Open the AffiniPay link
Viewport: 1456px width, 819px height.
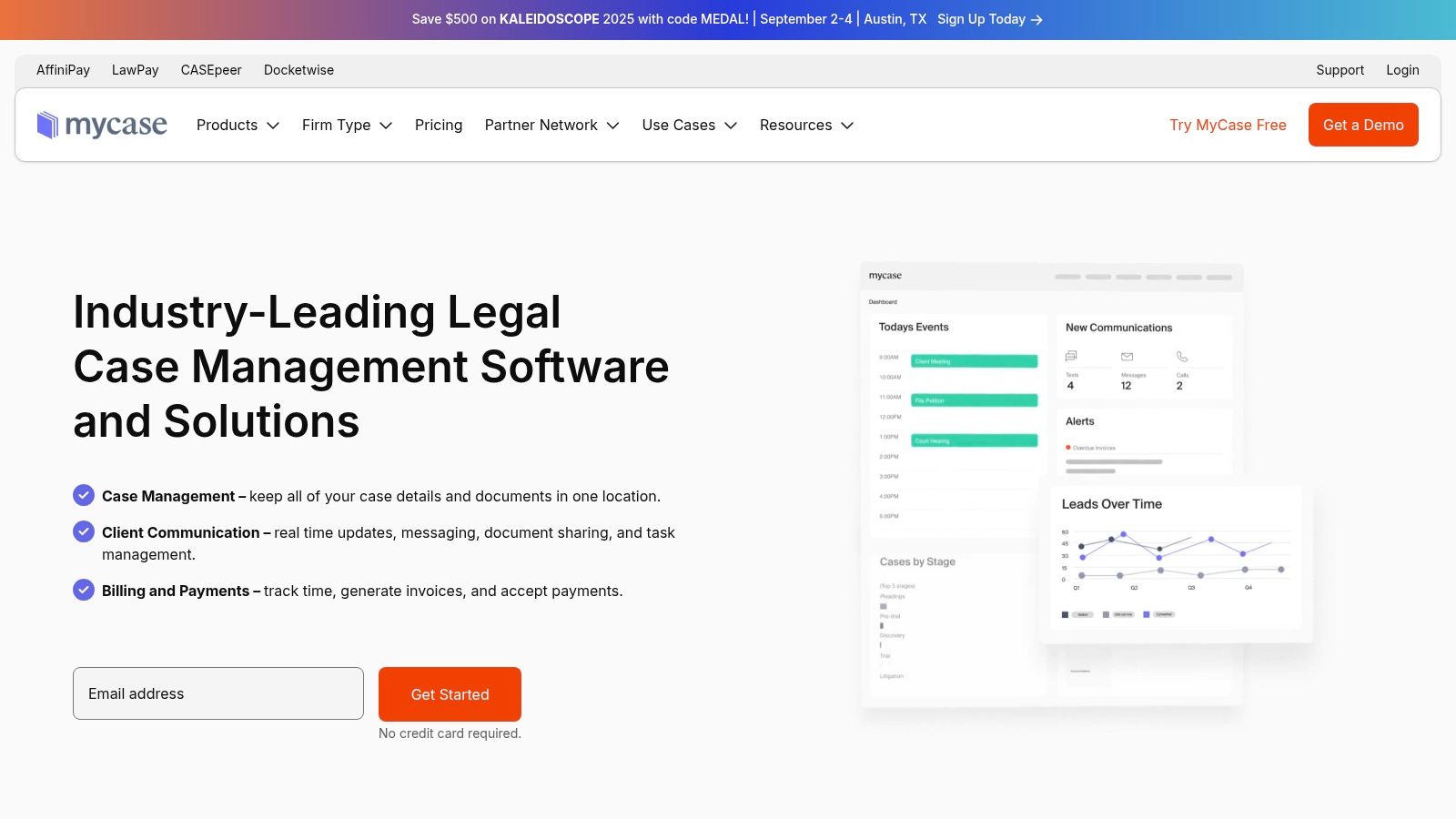pyautogui.click(x=63, y=70)
